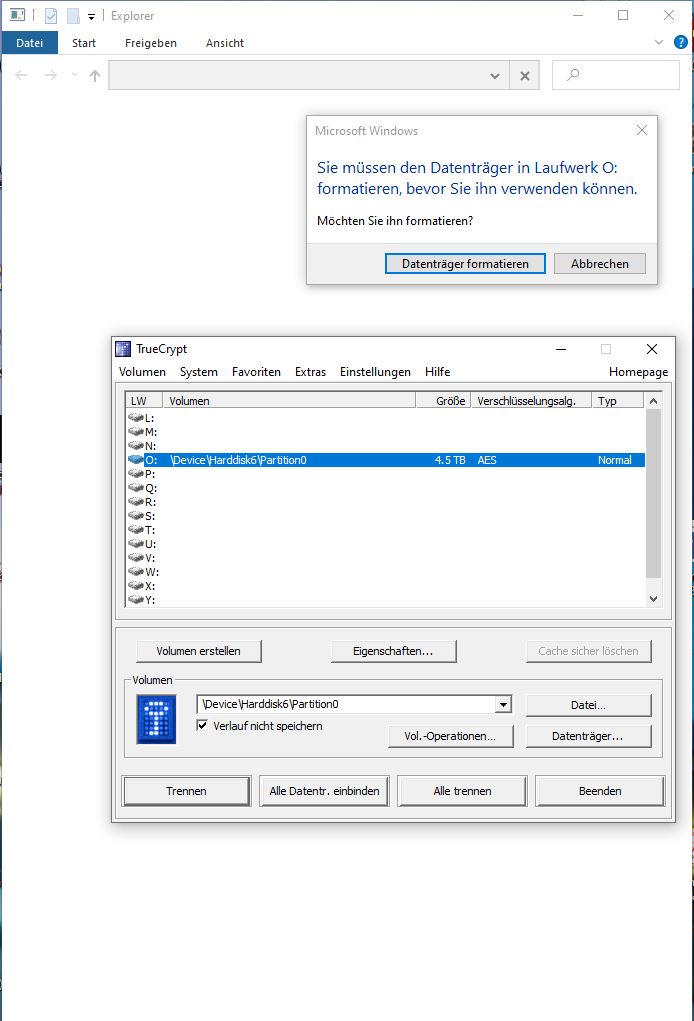Screen dimensions: 694x1021
Task: Click the Volumen column header in list
Action: pyautogui.click(x=289, y=400)
